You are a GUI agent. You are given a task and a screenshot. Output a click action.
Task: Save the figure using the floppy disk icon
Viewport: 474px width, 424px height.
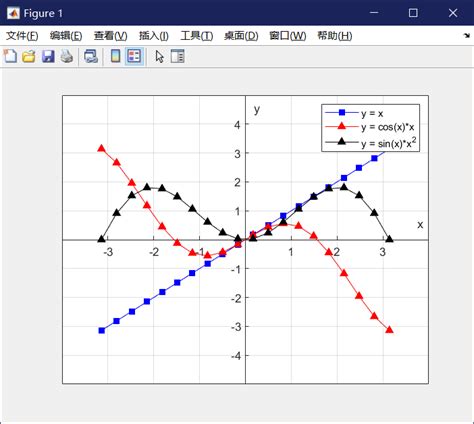click(48, 56)
